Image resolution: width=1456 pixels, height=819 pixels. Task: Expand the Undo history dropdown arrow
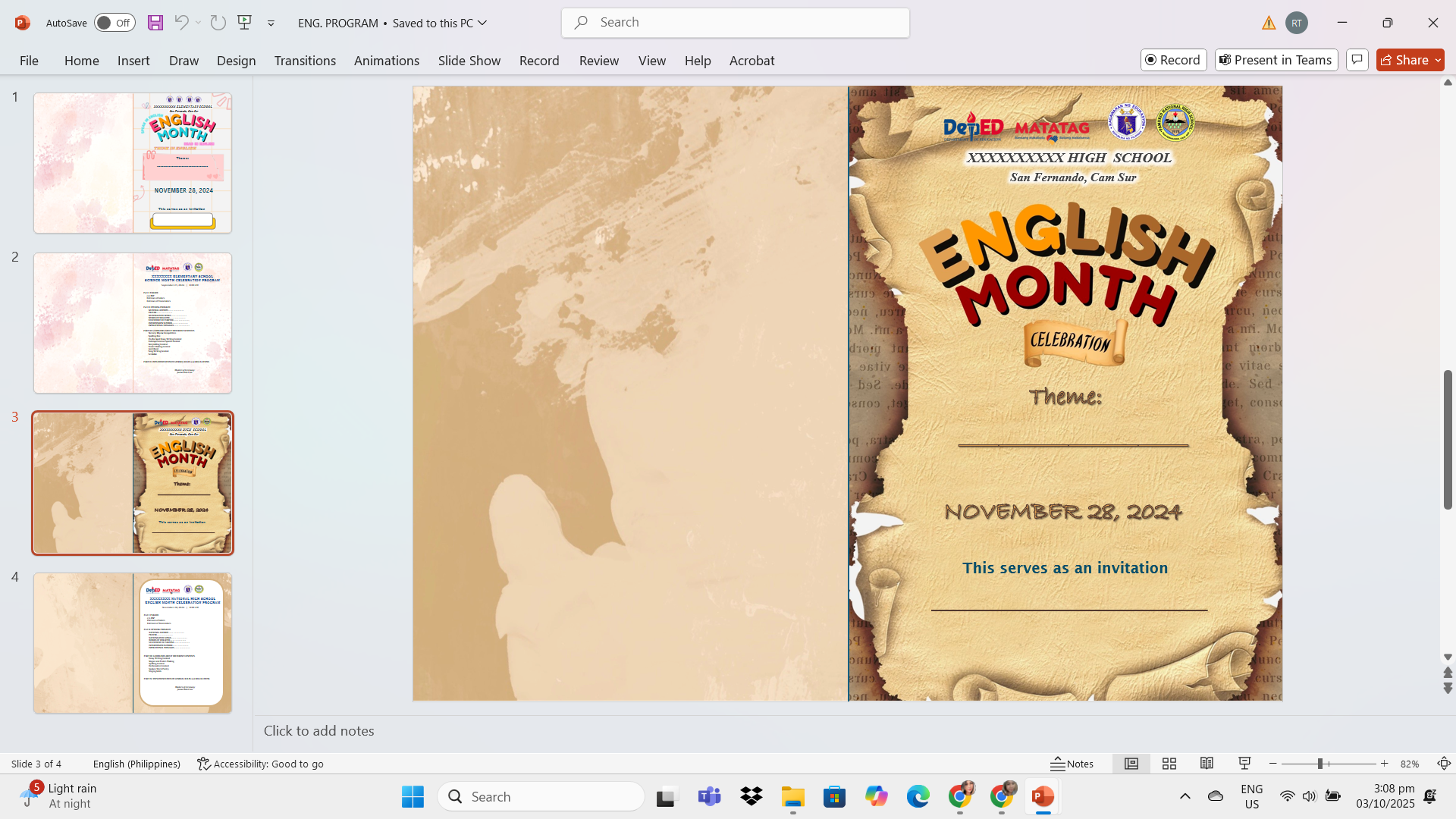(199, 23)
